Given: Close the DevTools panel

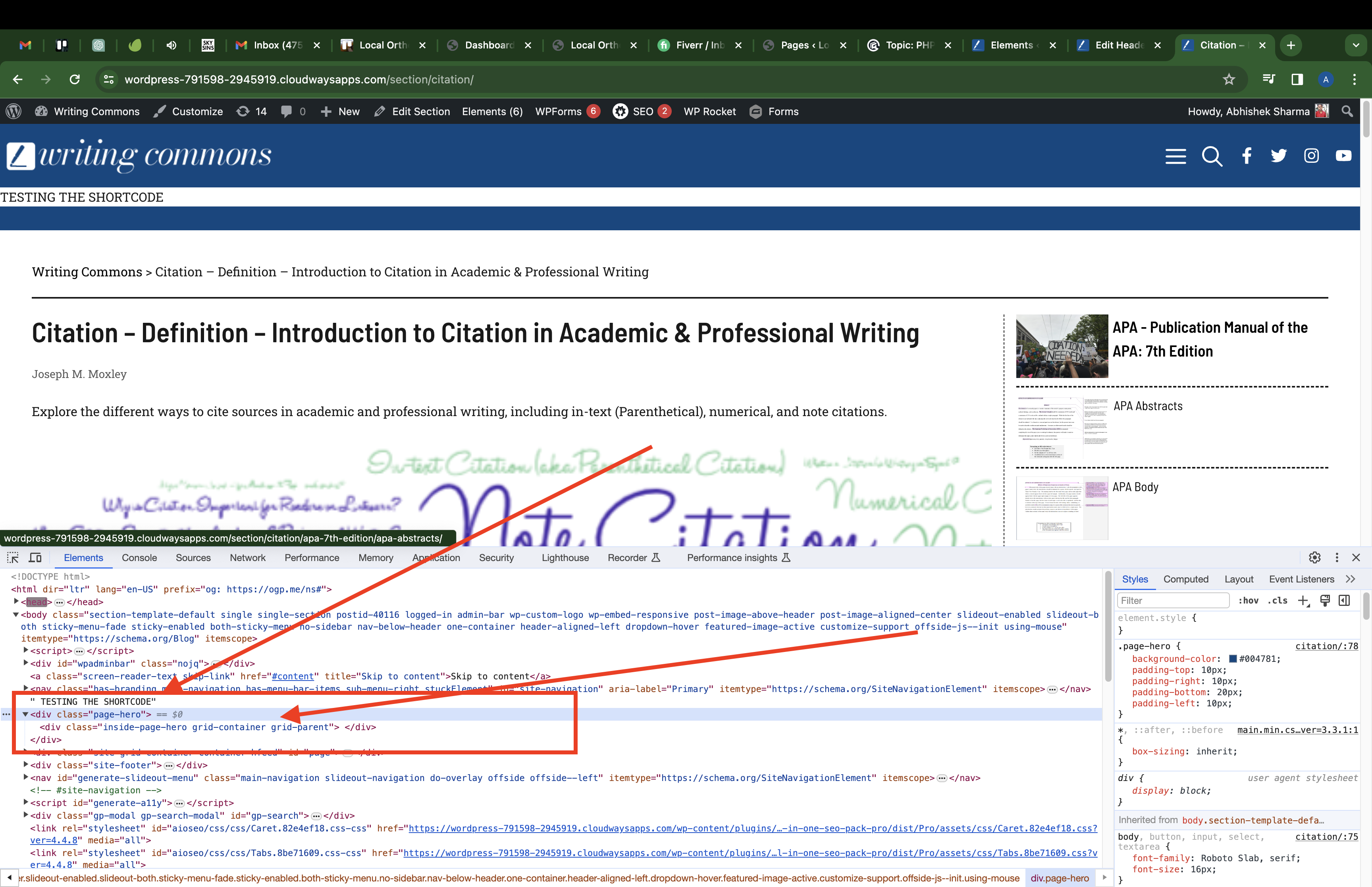Looking at the screenshot, I should (1356, 557).
